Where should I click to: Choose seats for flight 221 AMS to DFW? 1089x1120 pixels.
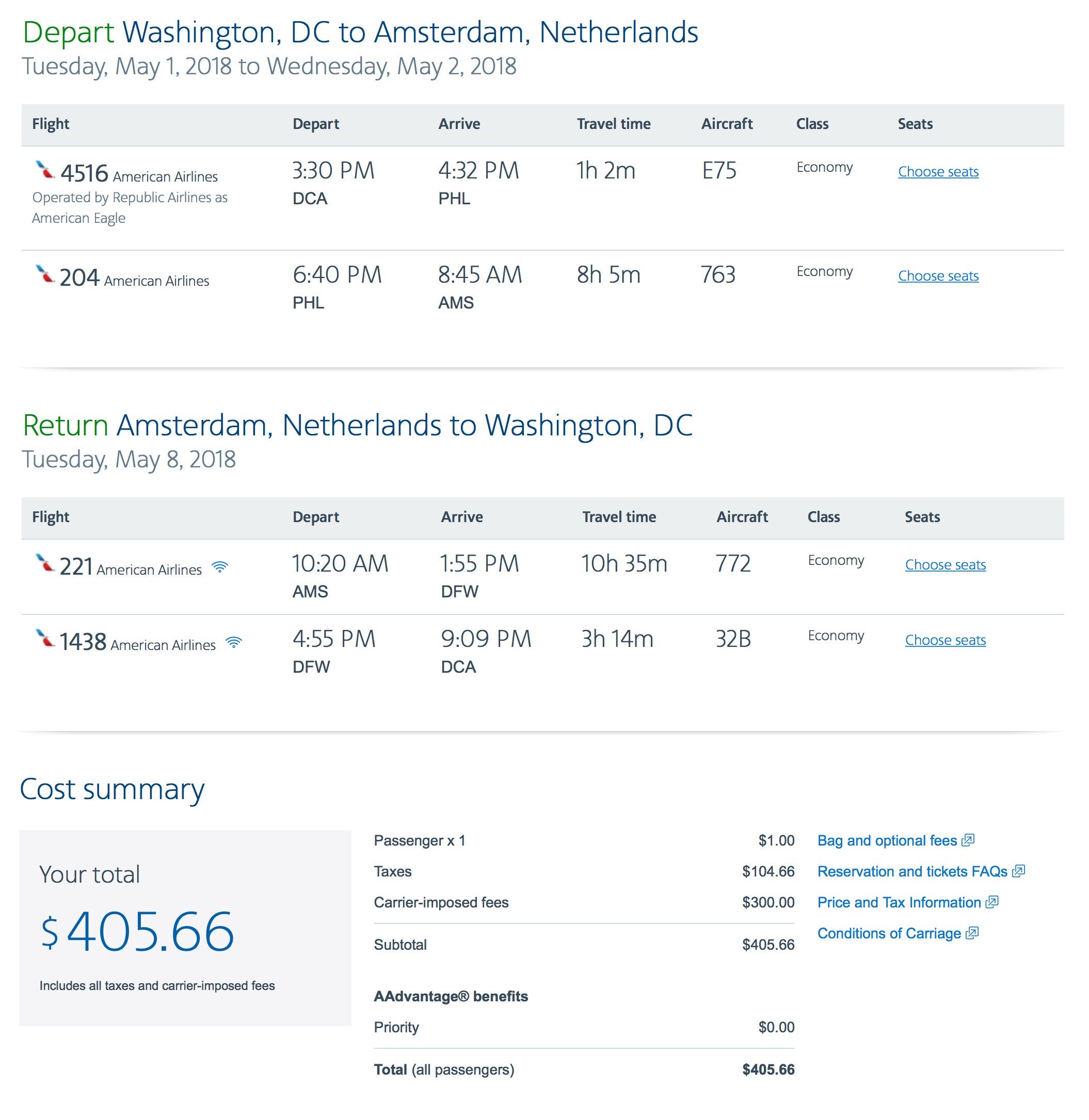coord(945,564)
